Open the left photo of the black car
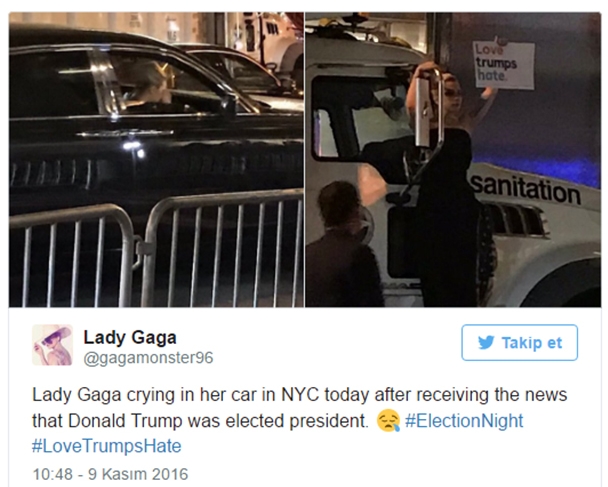Viewport: 608px width, 487px height. click(156, 160)
